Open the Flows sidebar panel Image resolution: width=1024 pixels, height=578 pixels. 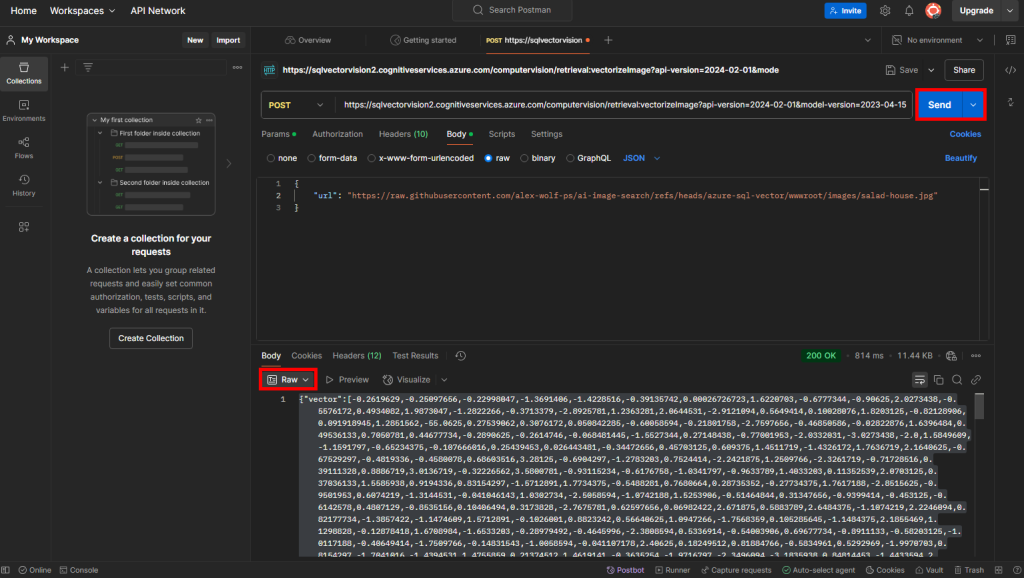tap(24, 148)
